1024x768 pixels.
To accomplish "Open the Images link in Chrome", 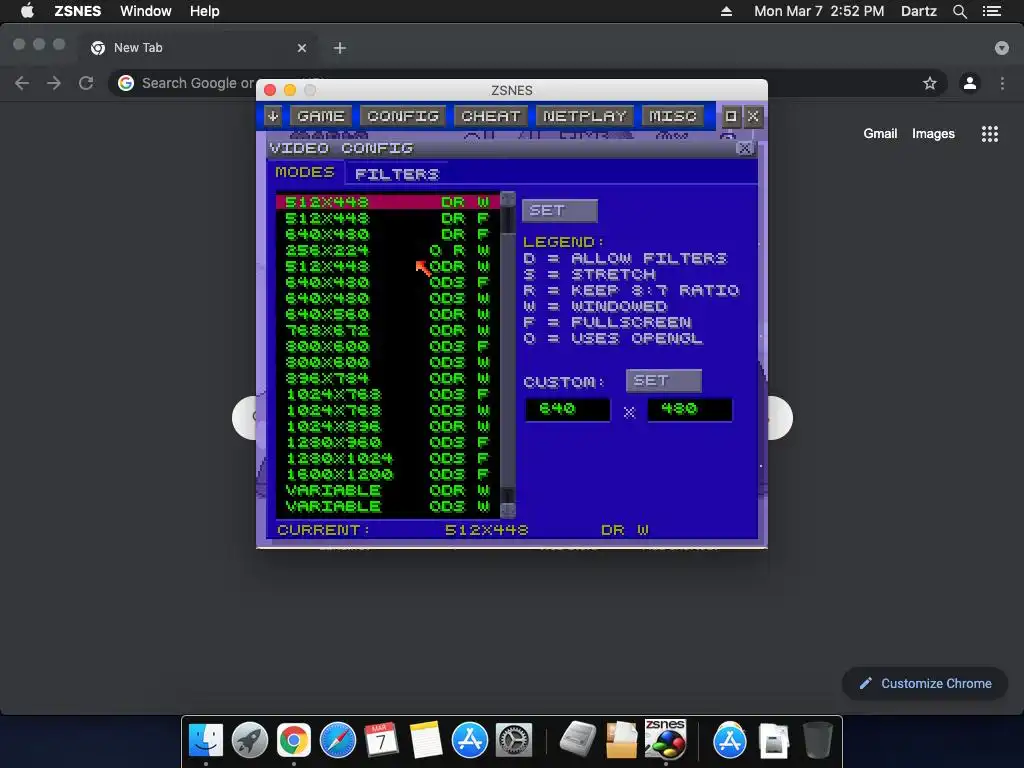I will point(933,133).
